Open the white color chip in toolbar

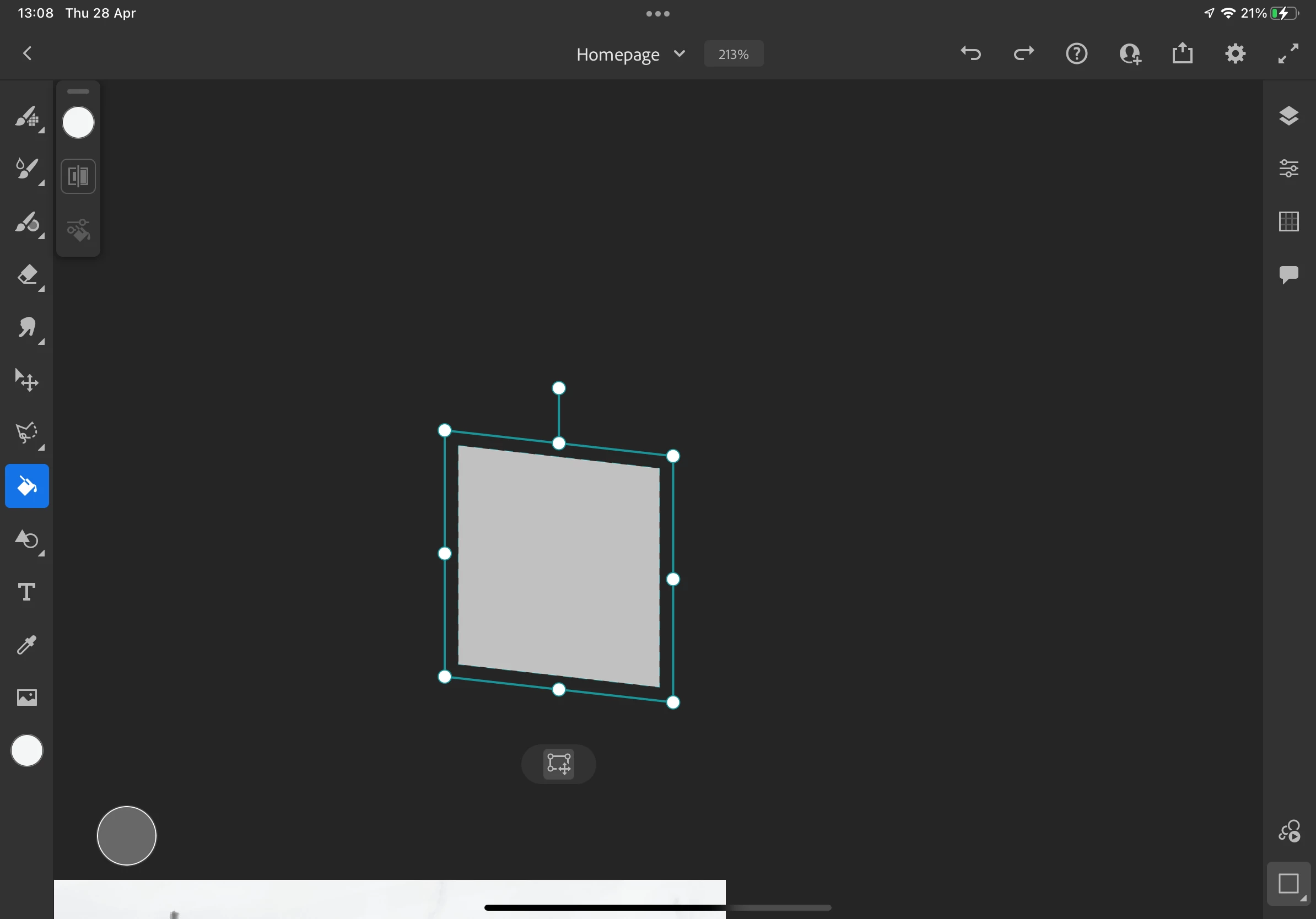tap(27, 750)
